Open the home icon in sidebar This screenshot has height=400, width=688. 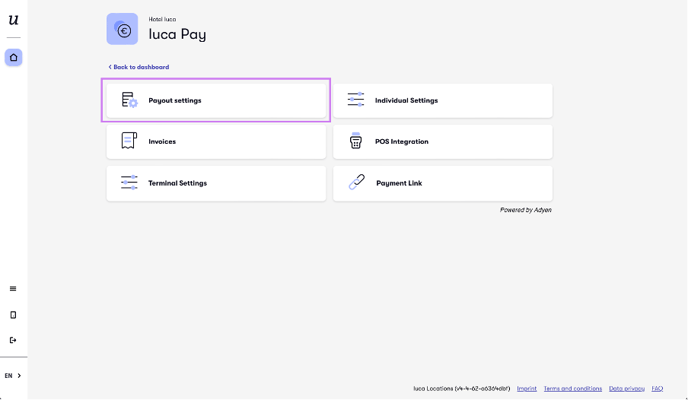coord(14,57)
